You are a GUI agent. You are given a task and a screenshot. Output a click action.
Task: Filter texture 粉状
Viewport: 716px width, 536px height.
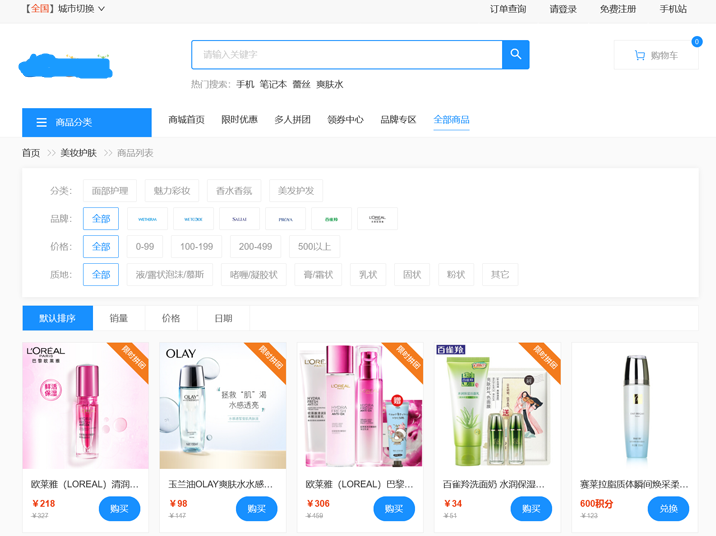tap(456, 274)
